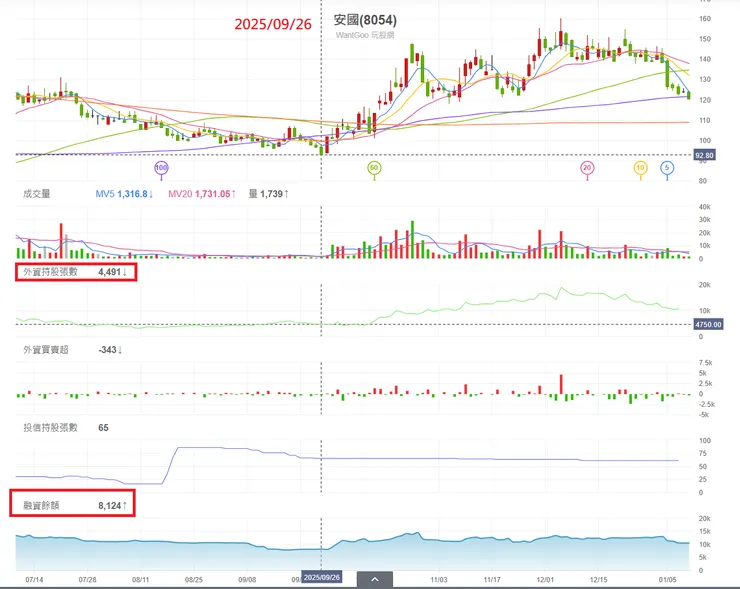The width and height of the screenshot is (740, 589).
Task: Click the green 60-day MA pin marker
Action: point(374,168)
